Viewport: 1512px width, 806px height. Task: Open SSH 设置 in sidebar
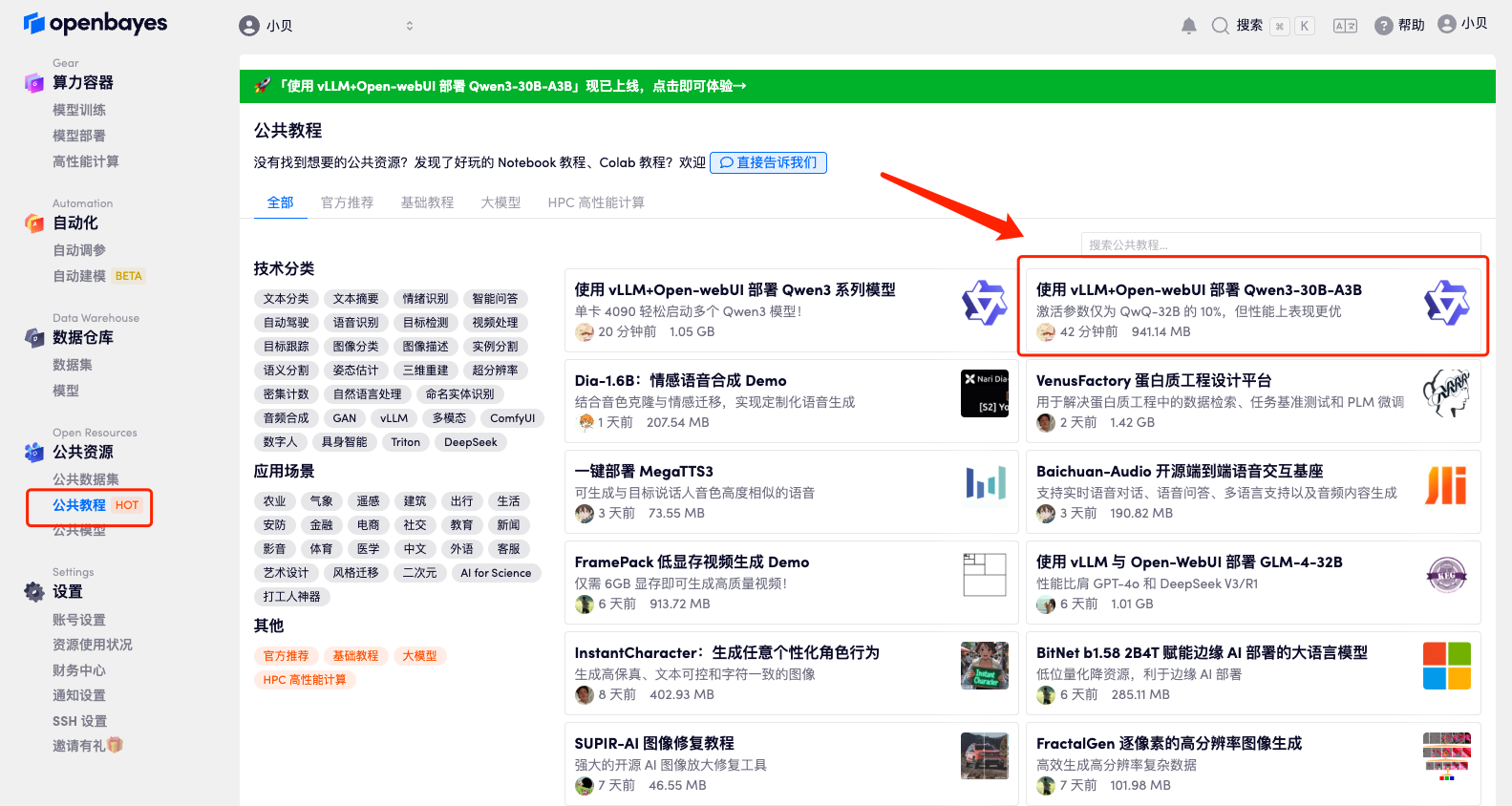point(79,721)
